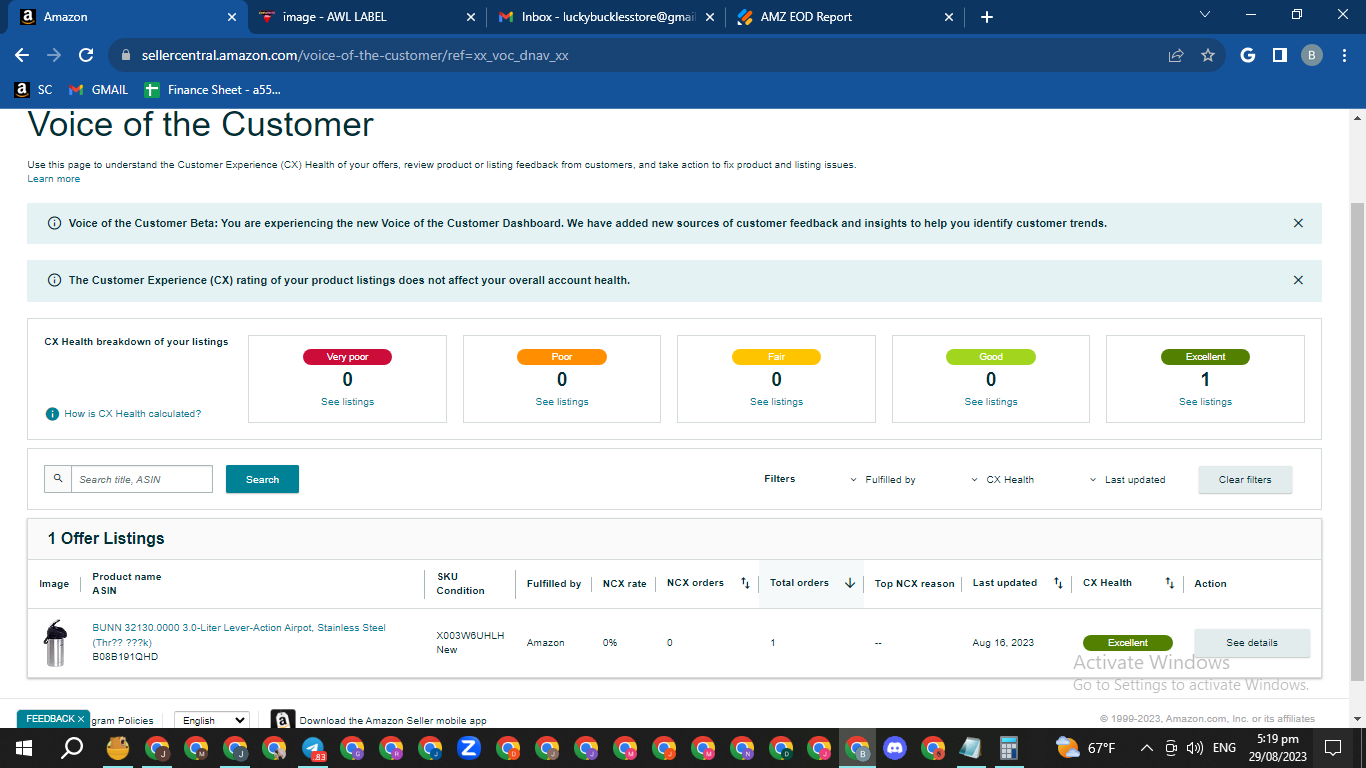Viewport: 1366px width, 768px height.
Task: Close the image - AWL LABEL tab
Action: pyautogui.click(x=471, y=17)
